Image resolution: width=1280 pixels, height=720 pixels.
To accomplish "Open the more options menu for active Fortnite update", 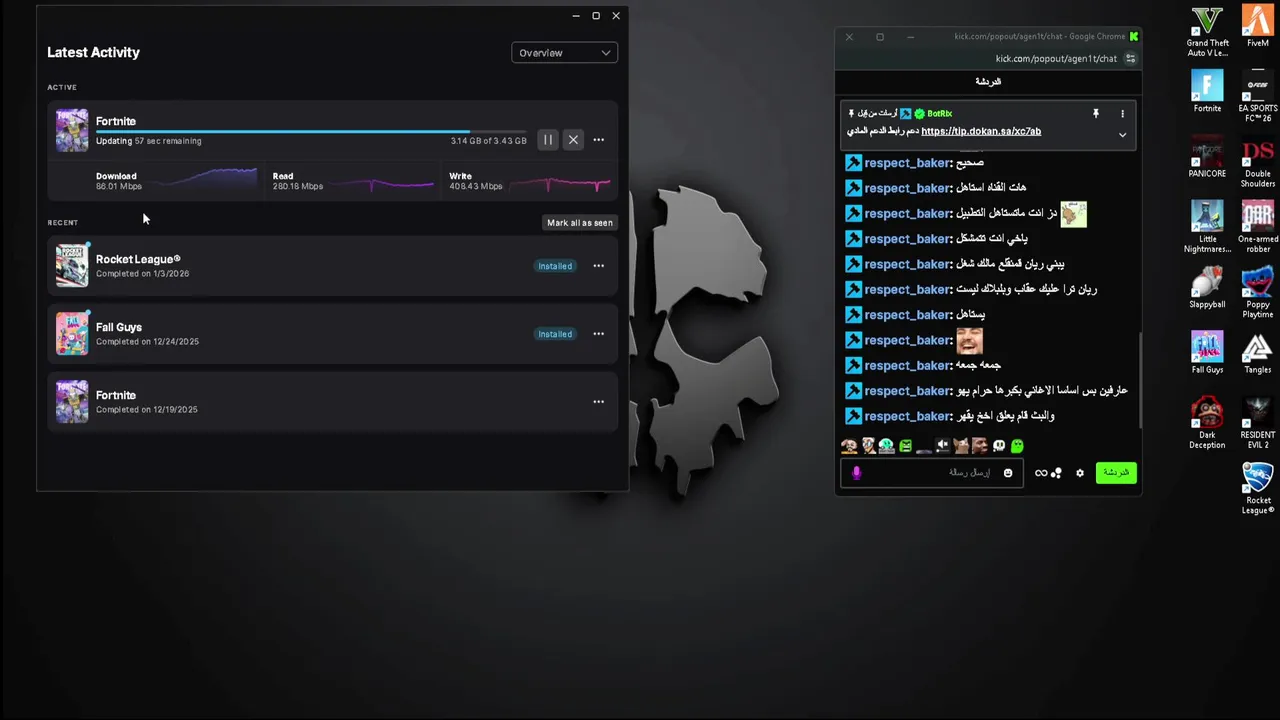I will (598, 140).
